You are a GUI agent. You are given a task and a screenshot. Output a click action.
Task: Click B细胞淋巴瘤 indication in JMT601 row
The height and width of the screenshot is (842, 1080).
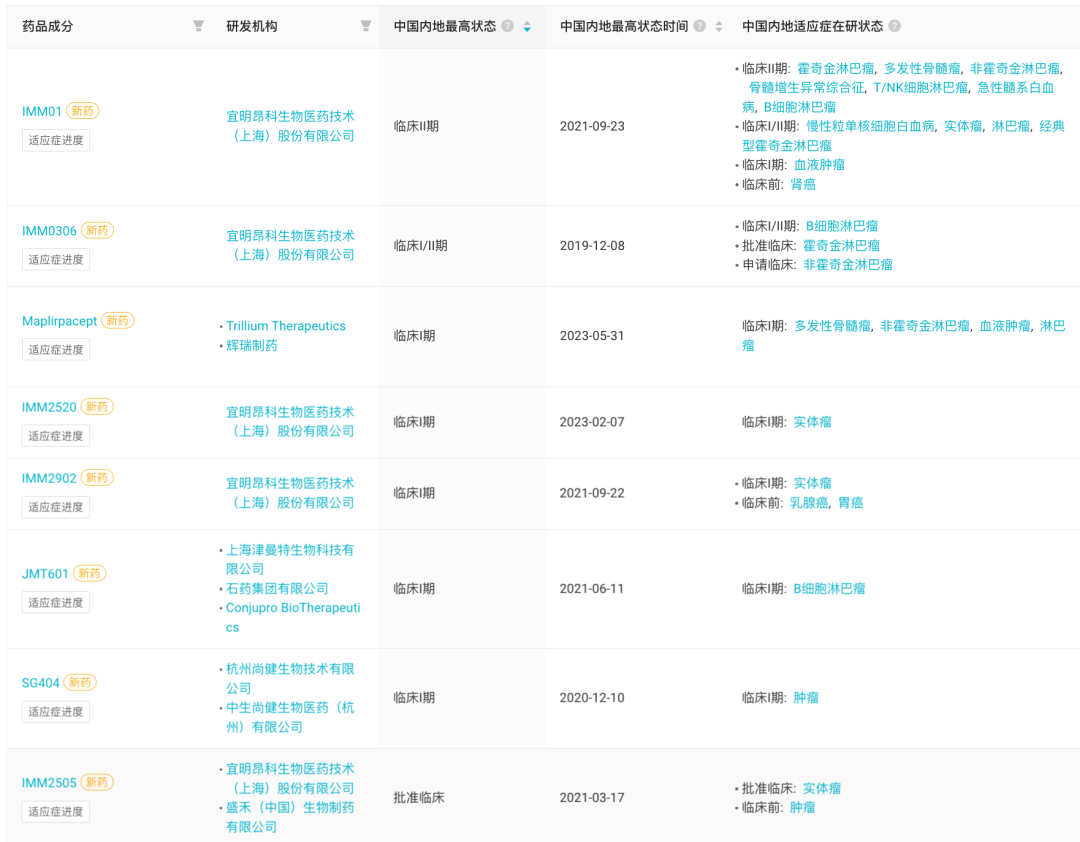(829, 588)
